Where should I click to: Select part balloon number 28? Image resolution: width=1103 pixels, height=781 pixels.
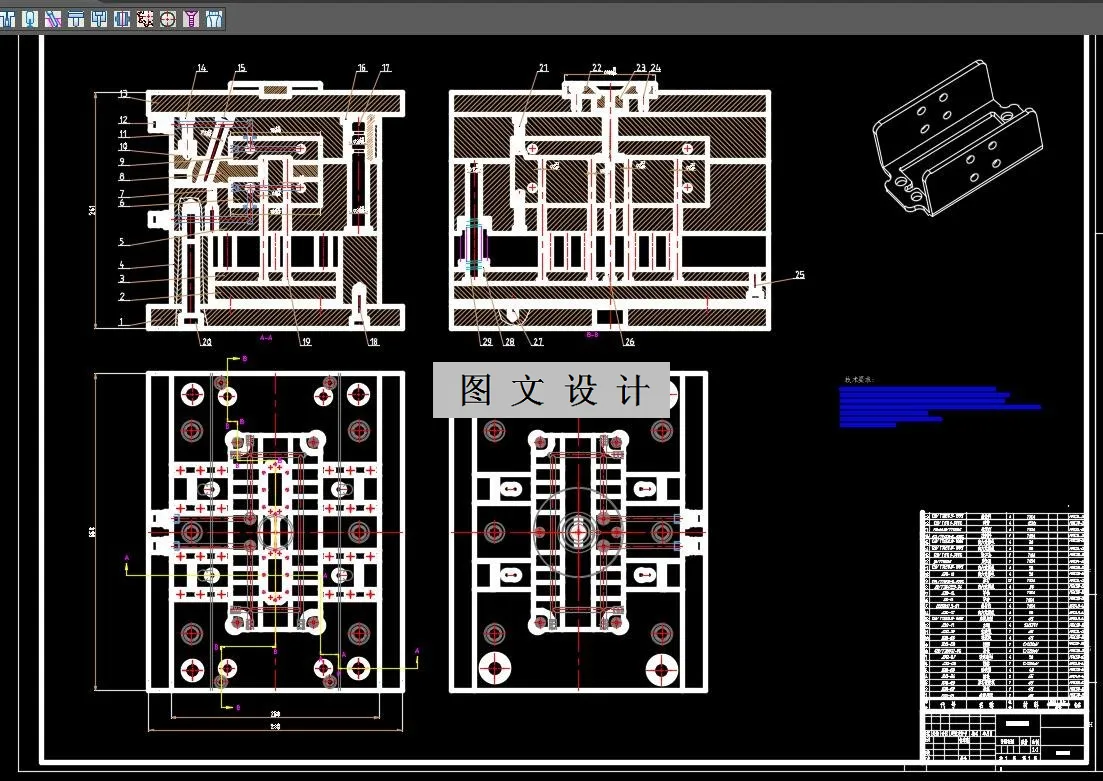pos(509,342)
